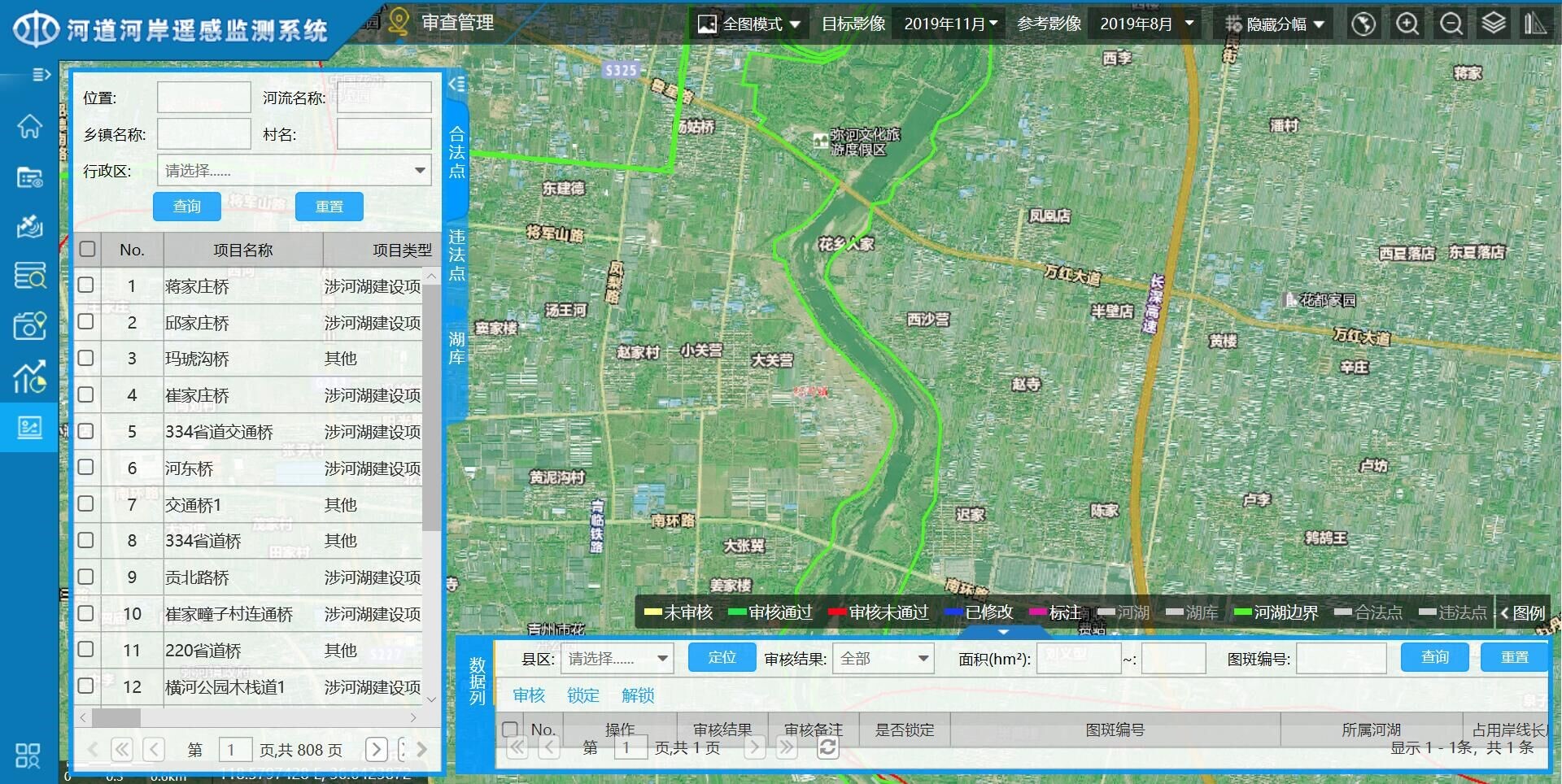Open the satellite remote sensing sidebar icon

(29, 226)
